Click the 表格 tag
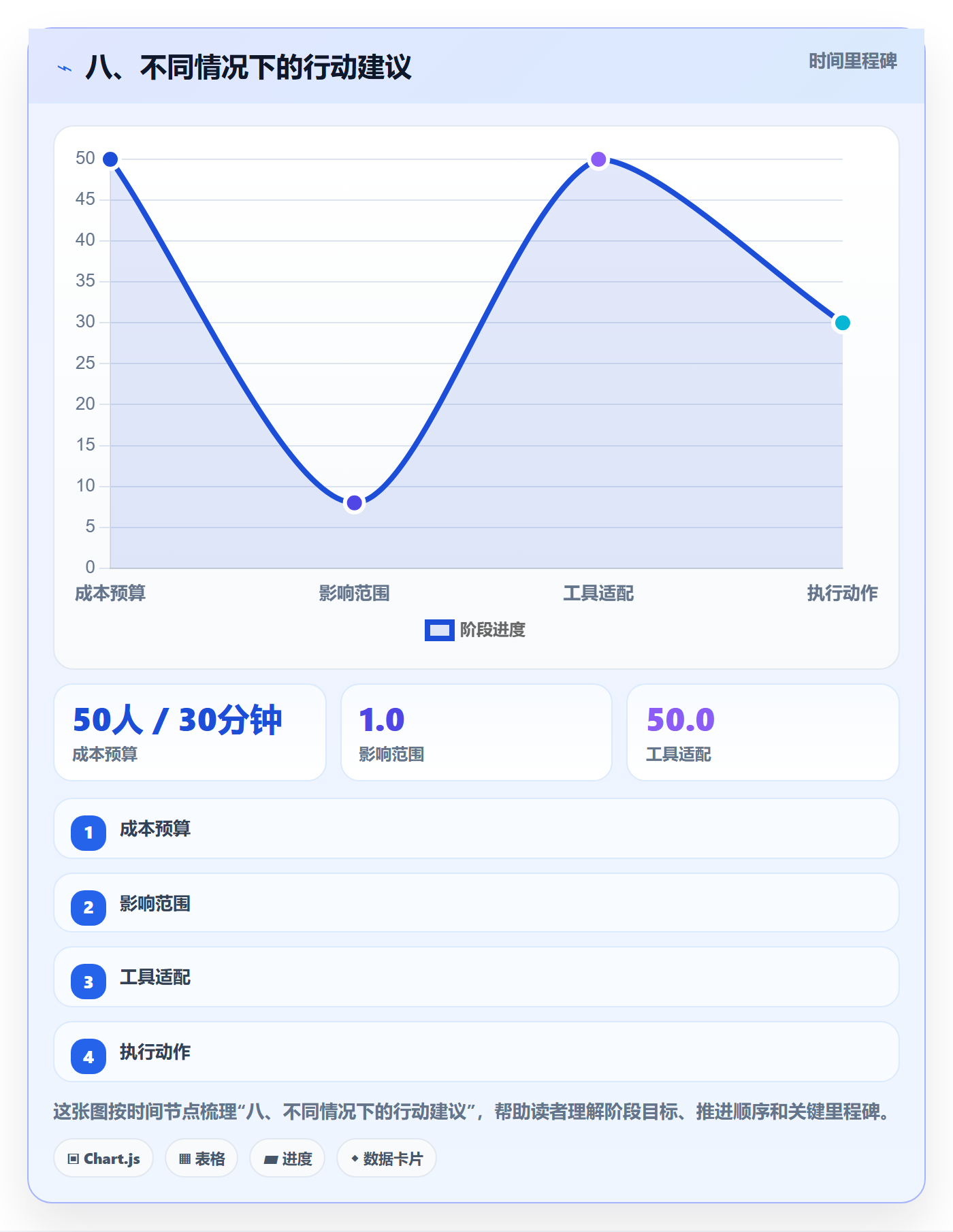953x1232 pixels. [x=201, y=1158]
